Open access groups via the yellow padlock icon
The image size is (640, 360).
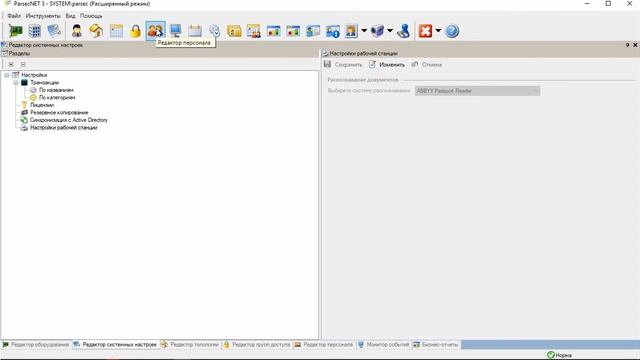click(136, 31)
